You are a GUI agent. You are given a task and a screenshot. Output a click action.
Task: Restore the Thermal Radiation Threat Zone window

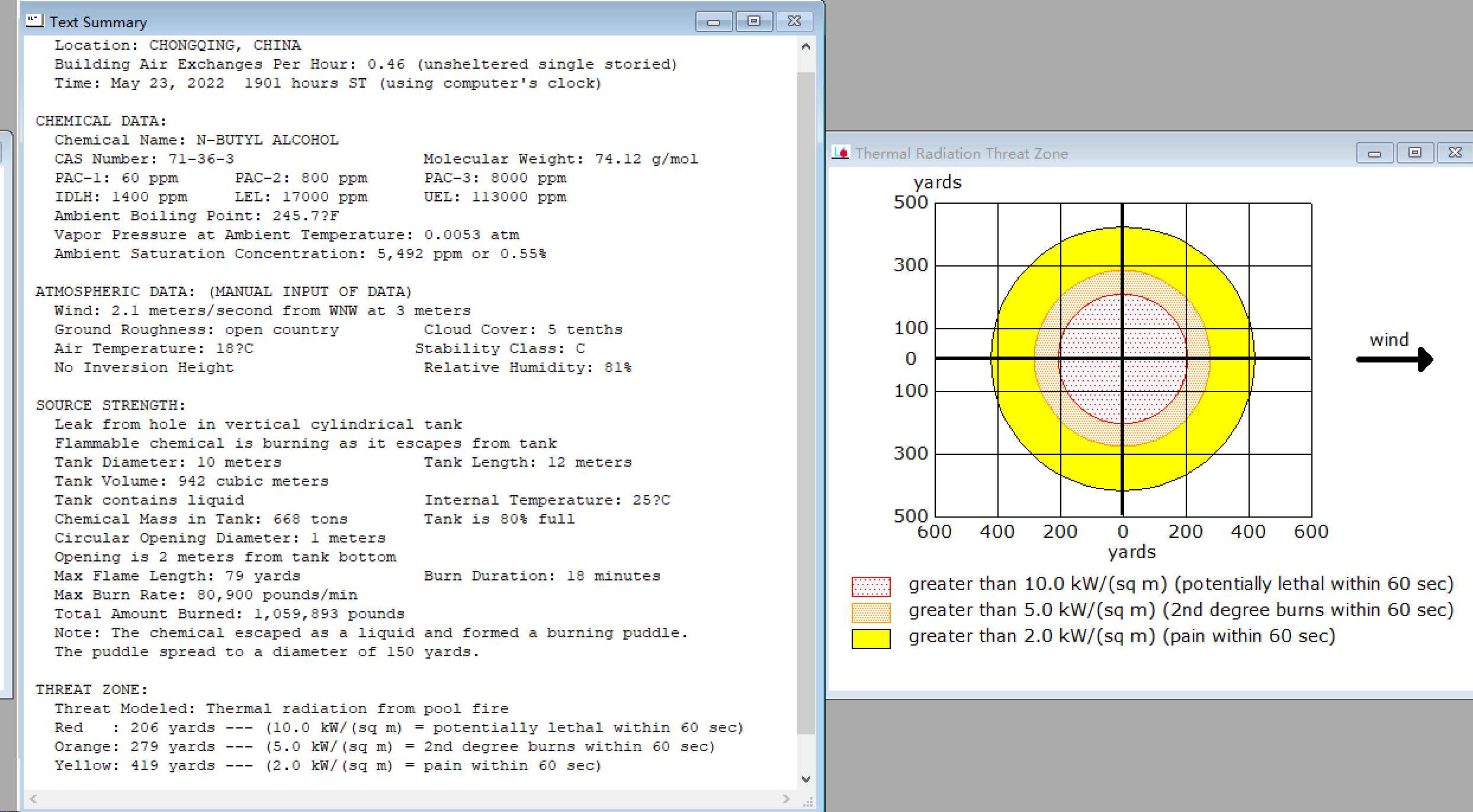point(1414,153)
